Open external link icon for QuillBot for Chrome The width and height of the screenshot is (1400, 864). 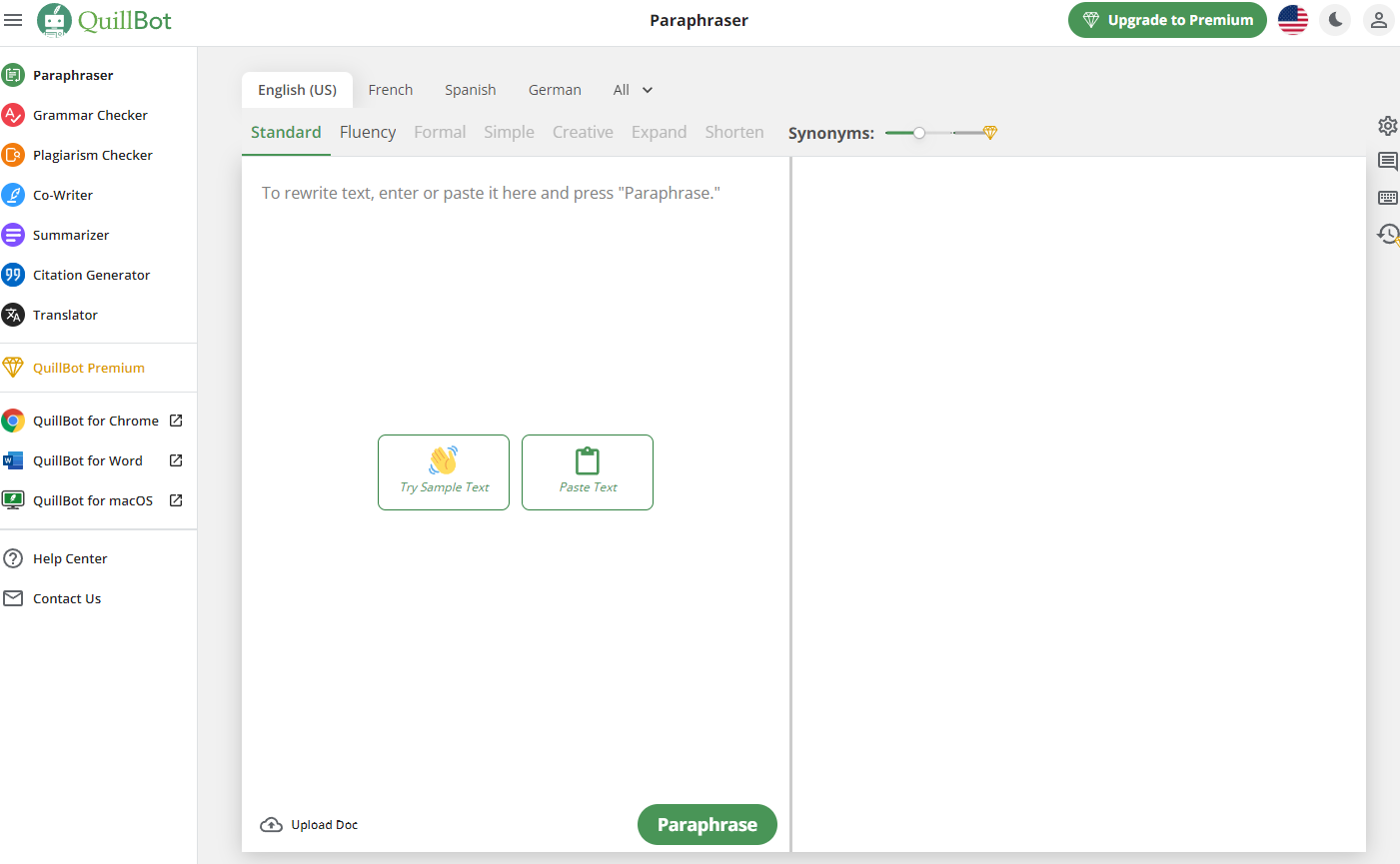176,421
